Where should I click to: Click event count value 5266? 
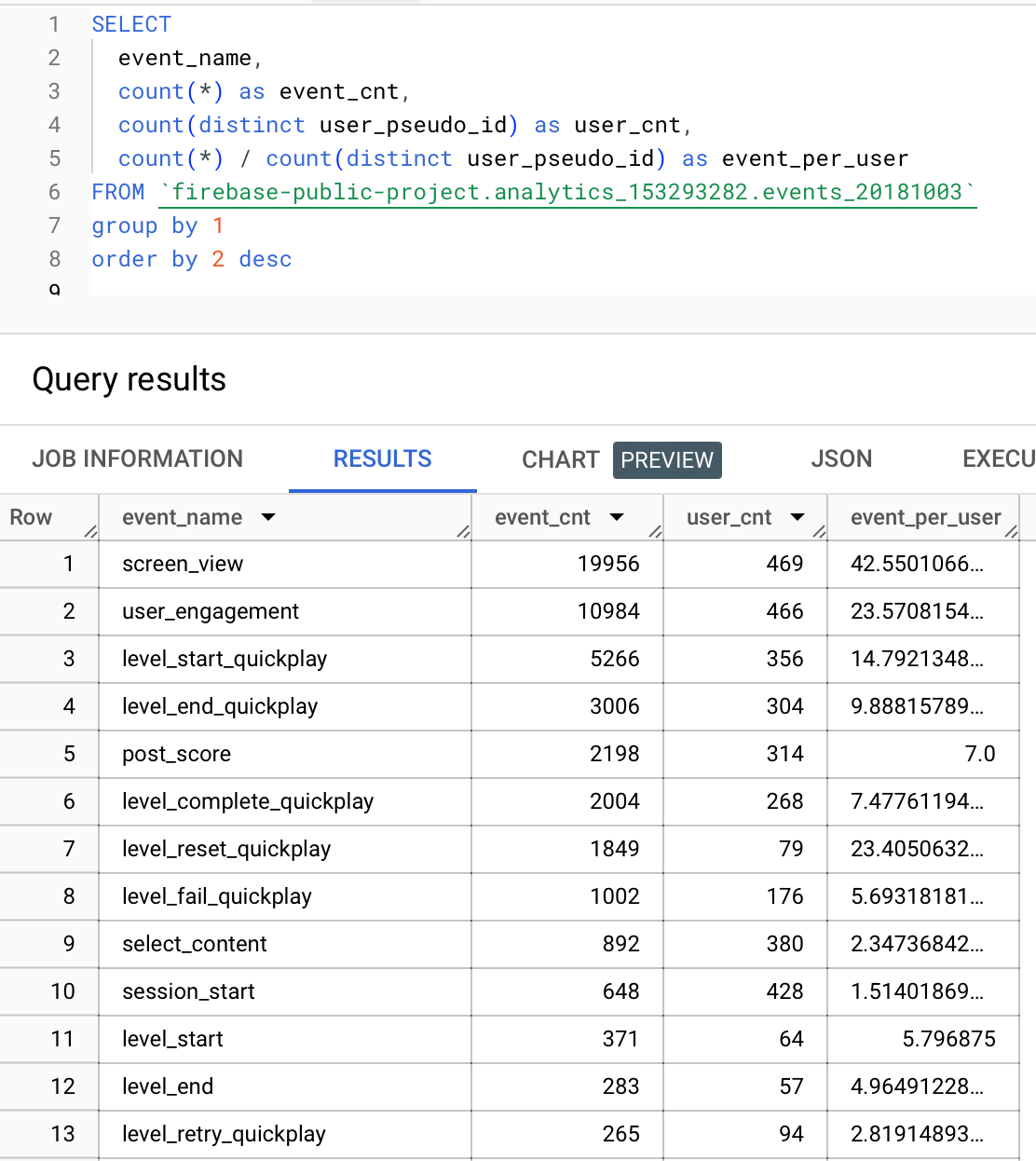pos(615,659)
